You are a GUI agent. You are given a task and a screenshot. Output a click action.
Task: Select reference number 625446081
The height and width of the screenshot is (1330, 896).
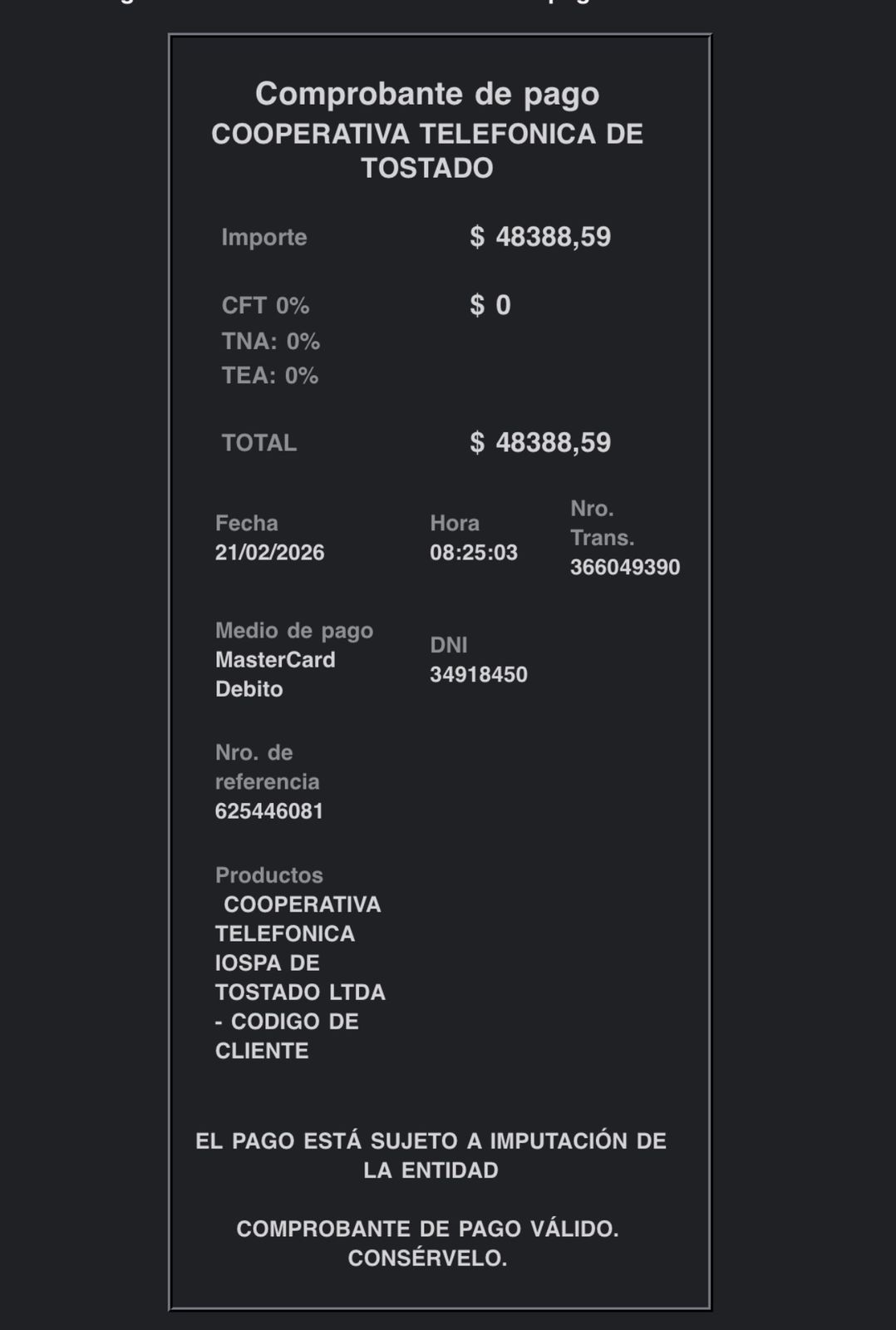tap(269, 811)
